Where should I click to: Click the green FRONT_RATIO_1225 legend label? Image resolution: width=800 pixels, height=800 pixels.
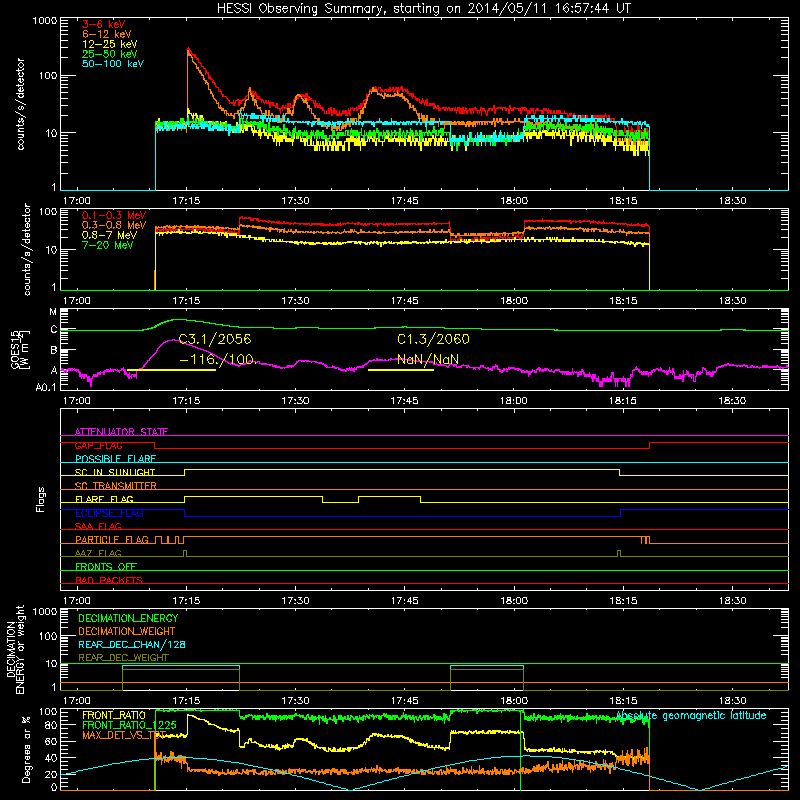(129, 725)
